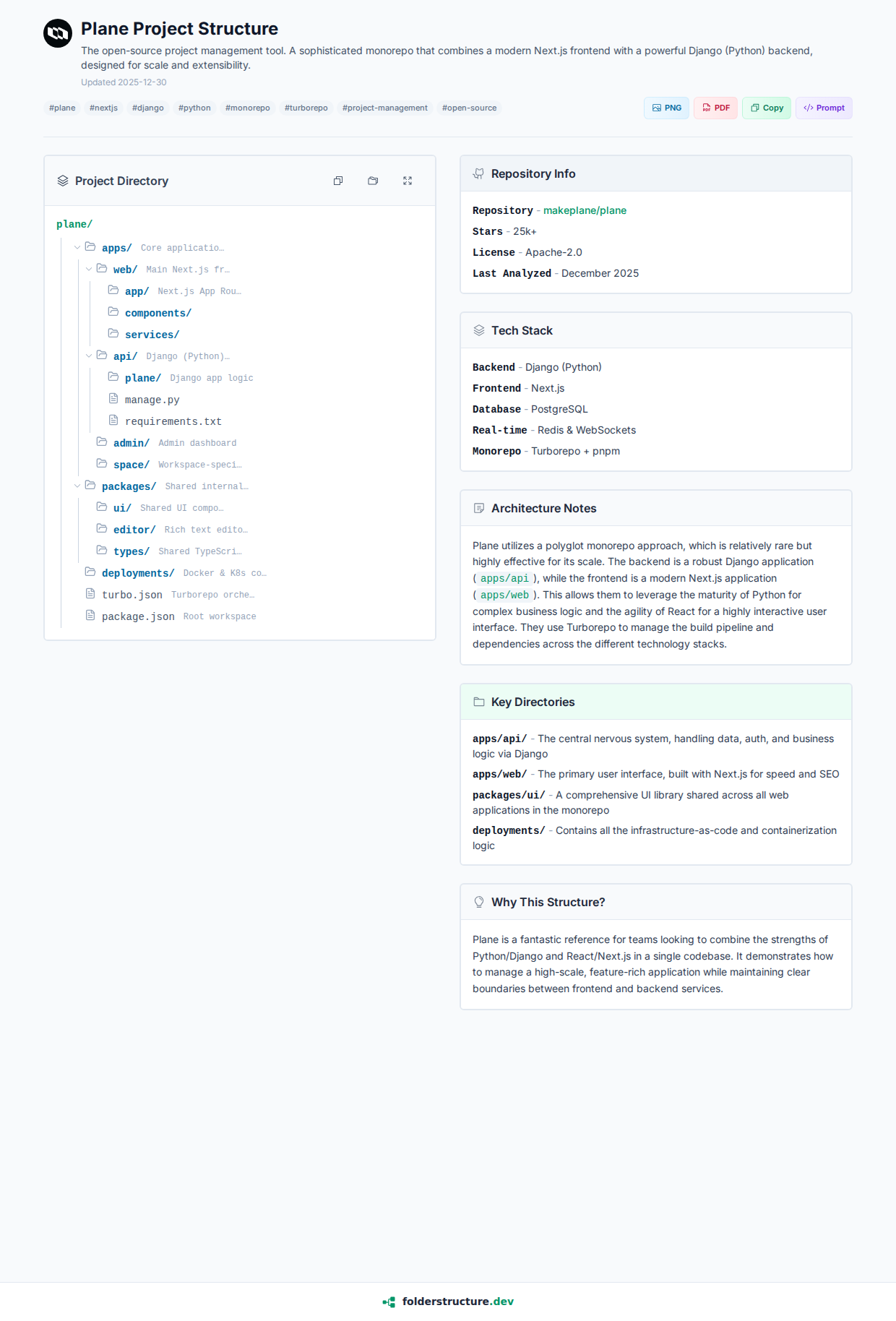Screen dimensions: 896x1321
Task: Select requirements.txt in the tree
Action: click(173, 421)
